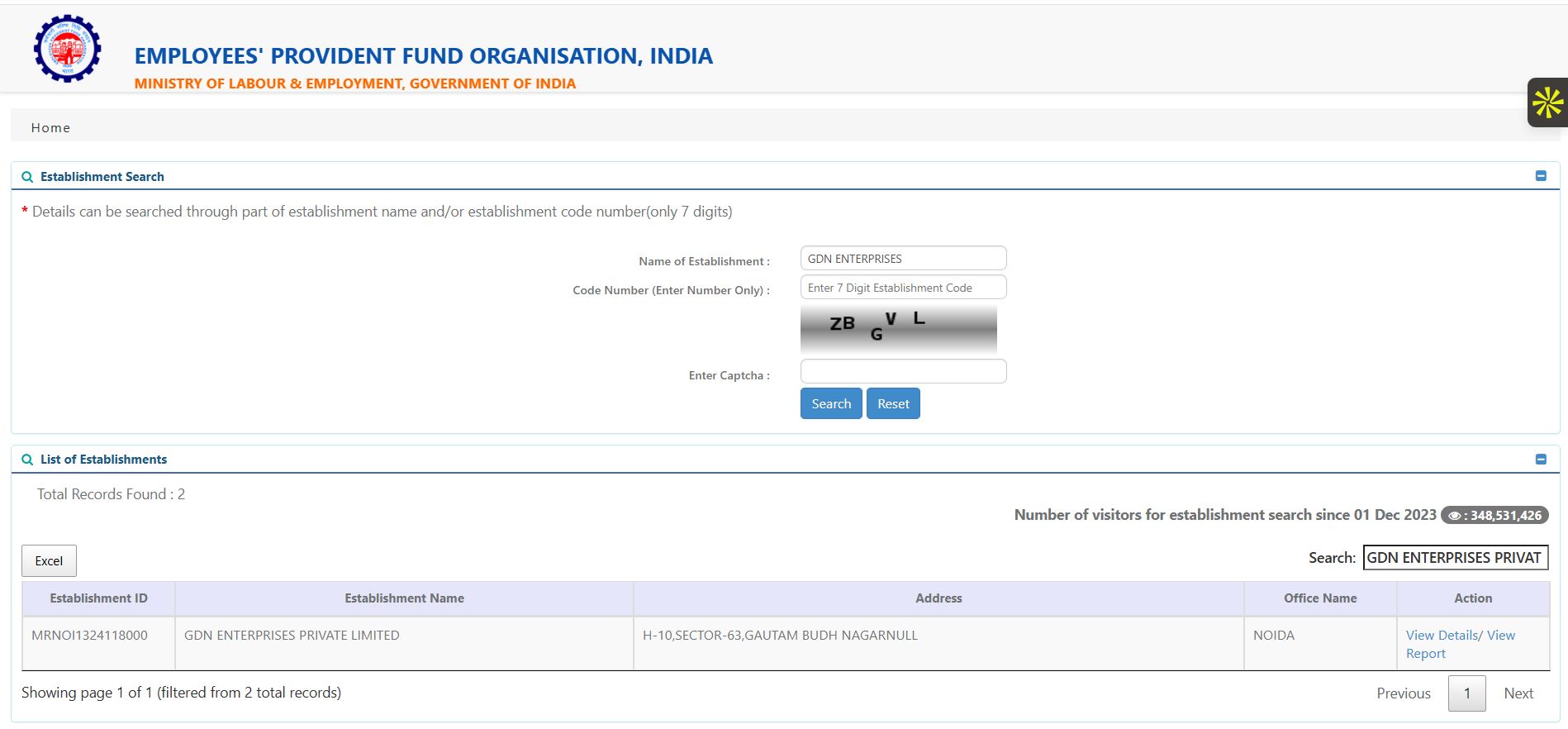
Task: Collapse the Establishment Search panel
Action: (x=1540, y=176)
